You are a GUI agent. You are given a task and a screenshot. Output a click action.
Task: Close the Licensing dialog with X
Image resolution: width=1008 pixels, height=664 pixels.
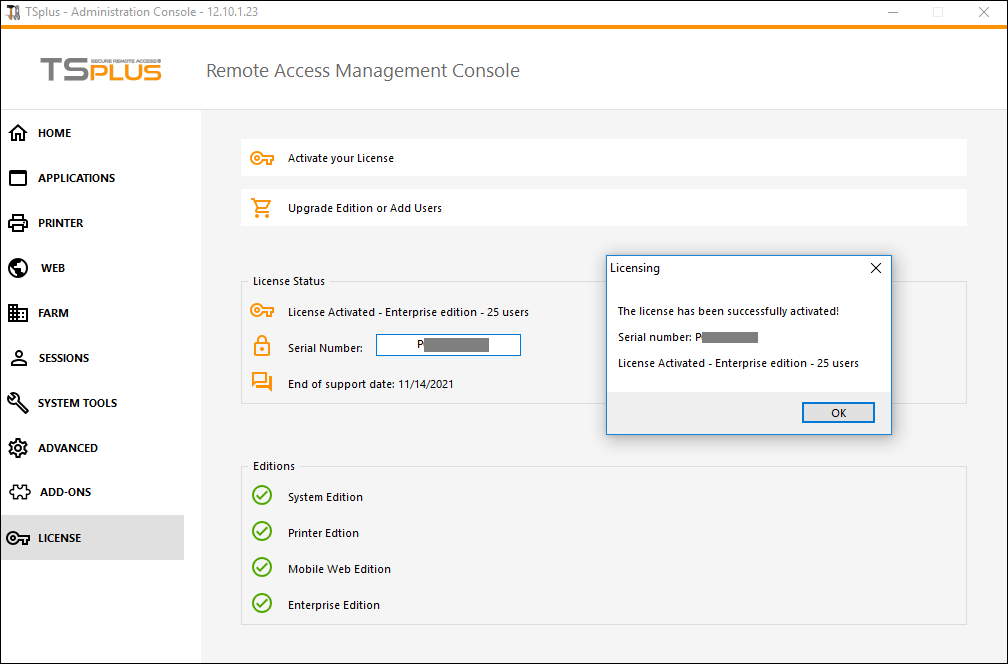(876, 268)
